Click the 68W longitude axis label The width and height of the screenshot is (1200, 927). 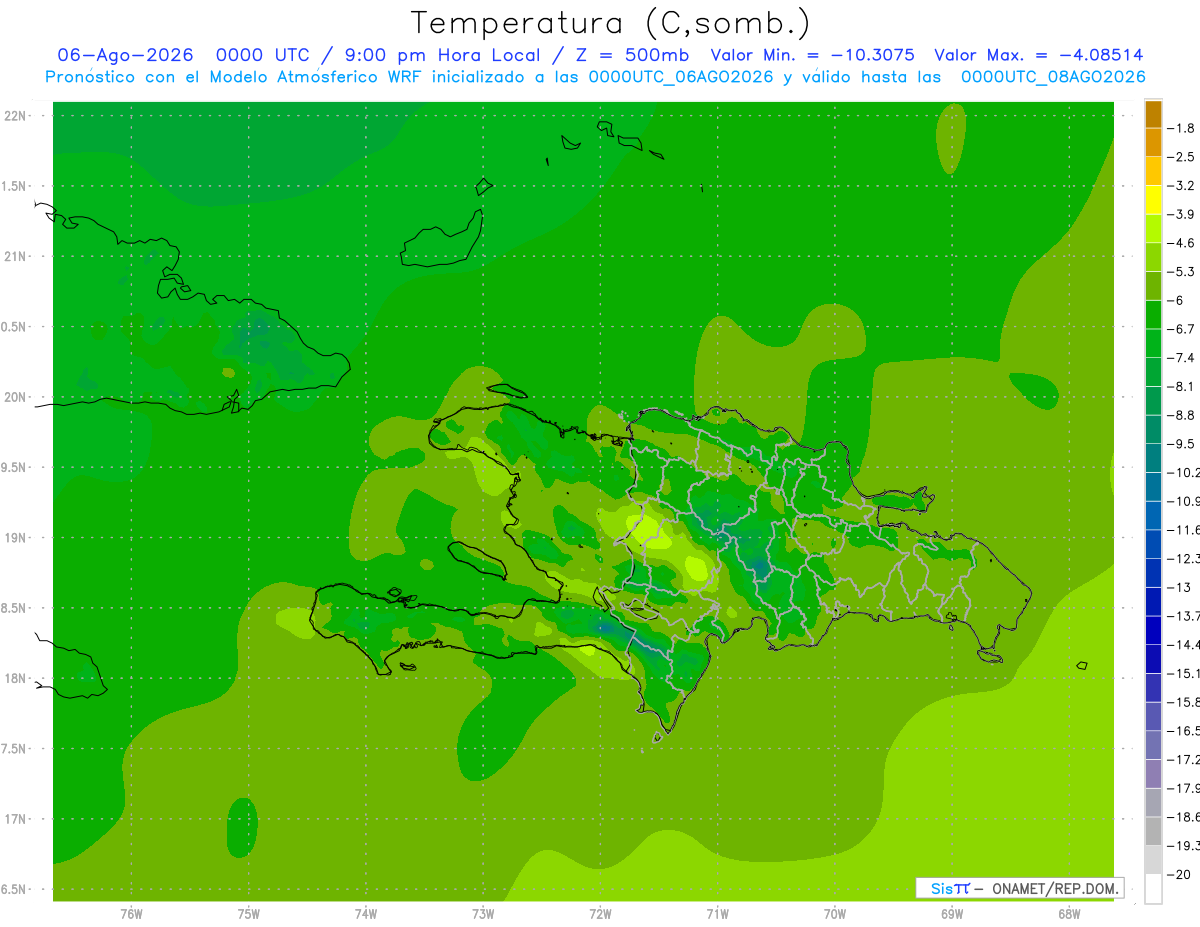pyautogui.click(x=1069, y=913)
